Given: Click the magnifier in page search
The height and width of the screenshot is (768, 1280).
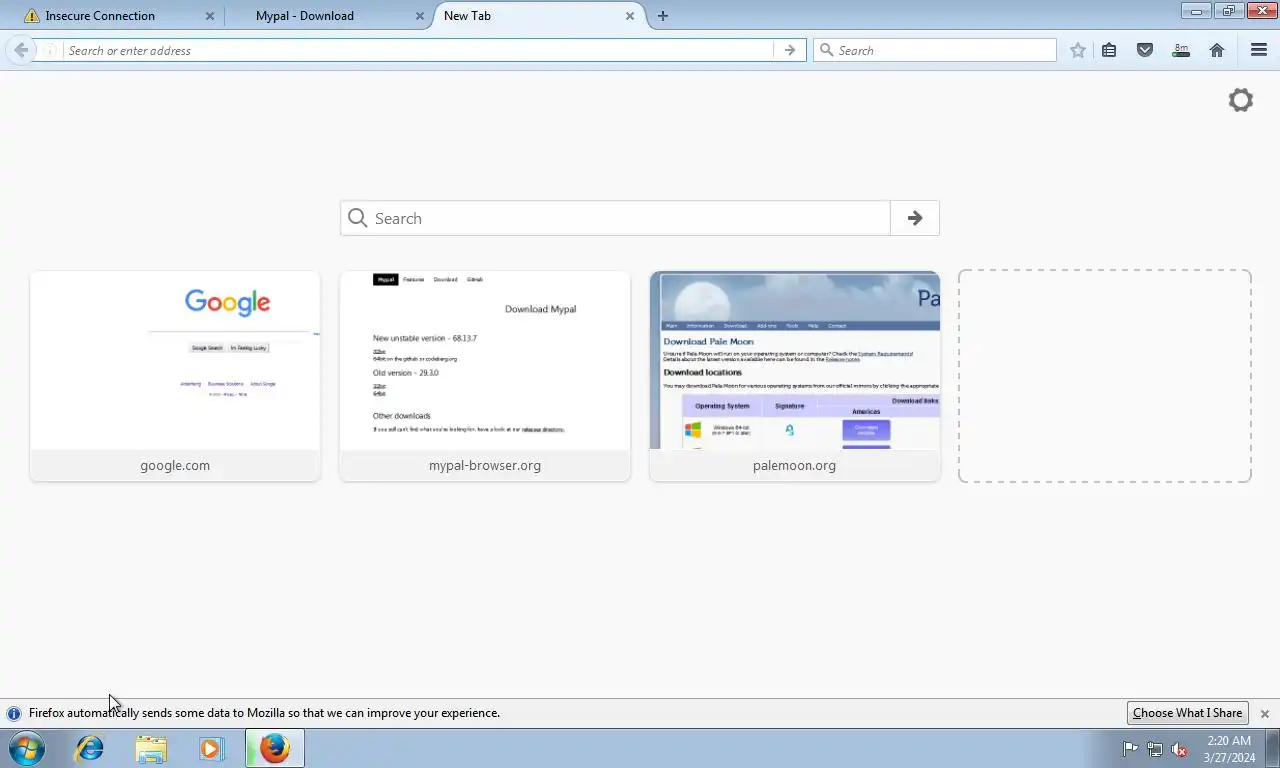Looking at the screenshot, I should (x=358, y=218).
